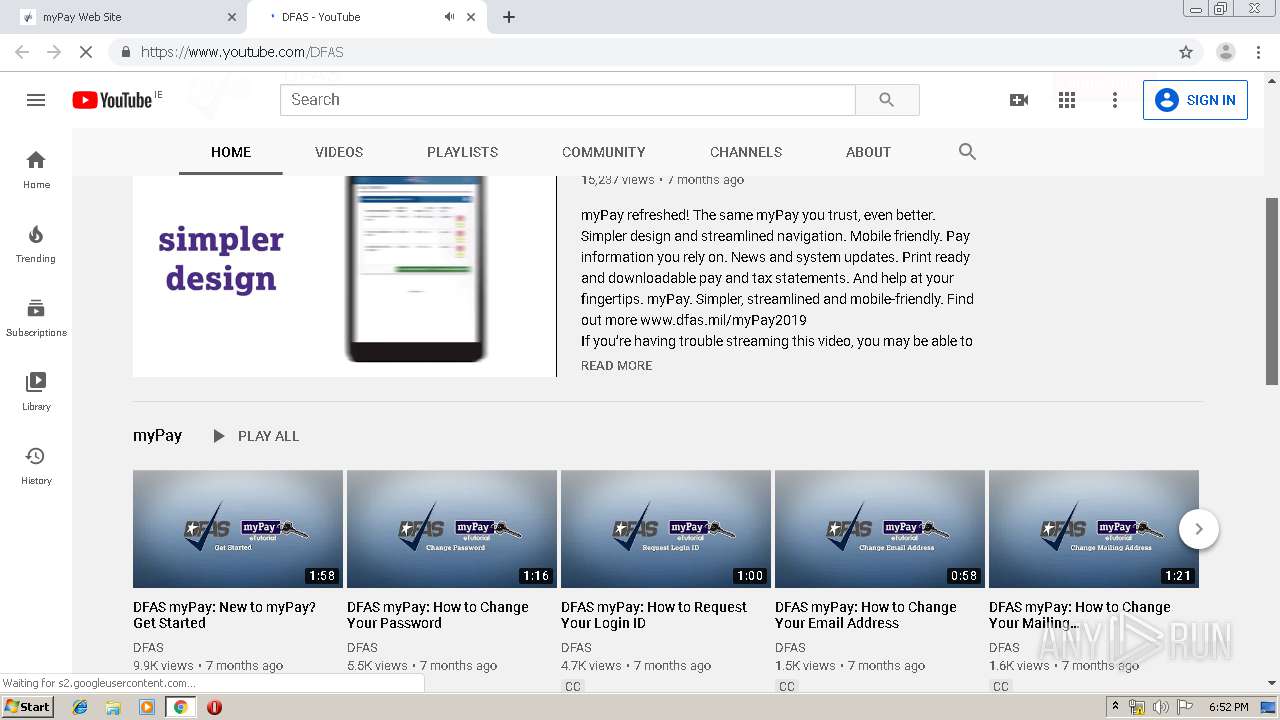This screenshot has height=720, width=1280.
Task: Click the SIGN IN button
Action: [x=1195, y=100]
